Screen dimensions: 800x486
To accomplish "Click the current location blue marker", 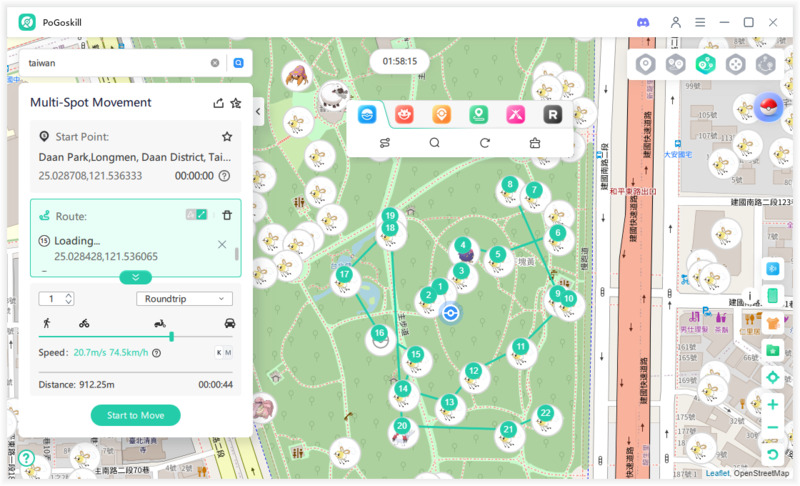I will click(x=451, y=313).
